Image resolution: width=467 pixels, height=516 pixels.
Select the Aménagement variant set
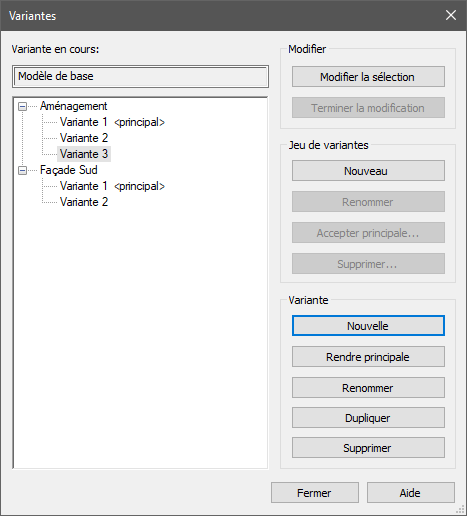click(73, 106)
